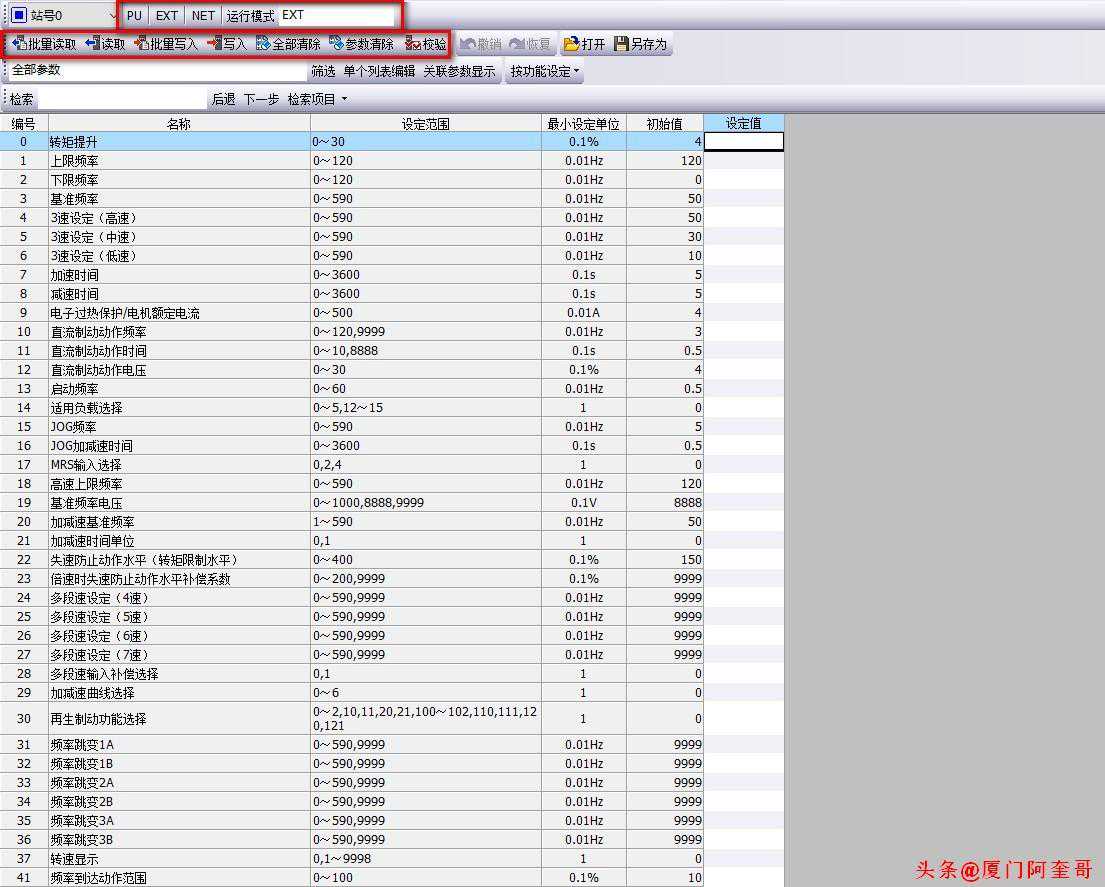Click 单个列表编辑 menu item
Image resolution: width=1105 pixels, height=887 pixels.
tap(379, 71)
